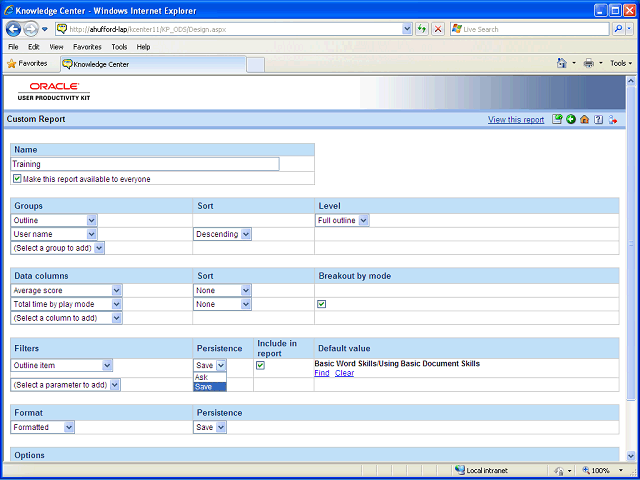640x480 pixels.
Task: Open a new blank tab
Action: click(x=256, y=65)
